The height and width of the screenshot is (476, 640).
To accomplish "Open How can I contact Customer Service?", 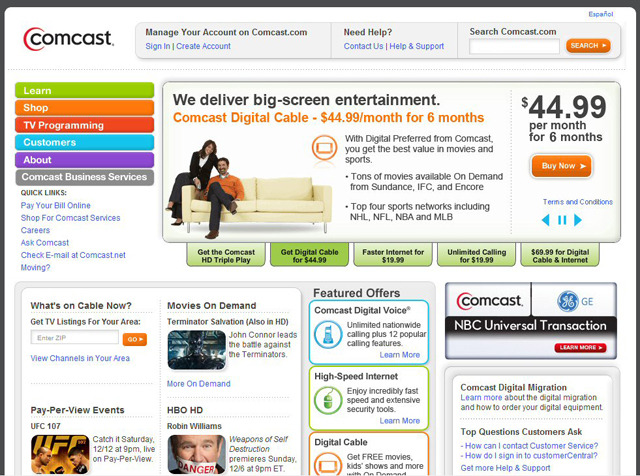I will (531, 445).
